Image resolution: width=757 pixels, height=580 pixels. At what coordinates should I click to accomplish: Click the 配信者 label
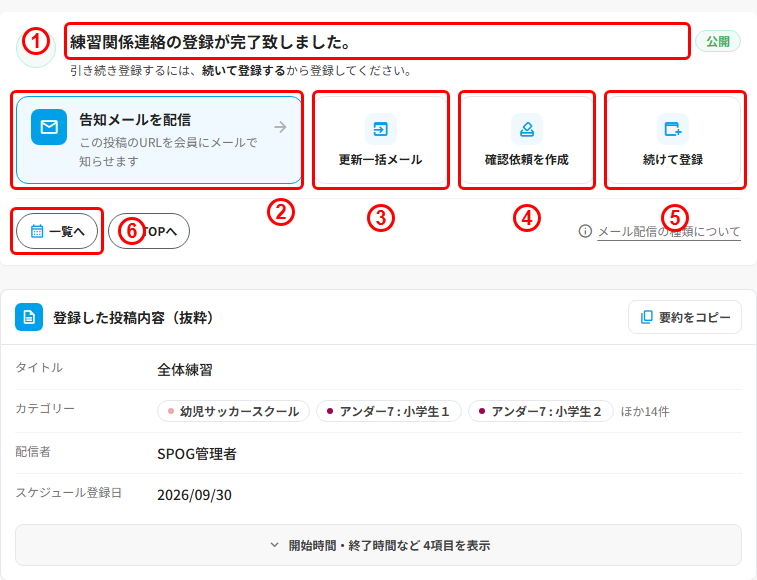click(33, 452)
